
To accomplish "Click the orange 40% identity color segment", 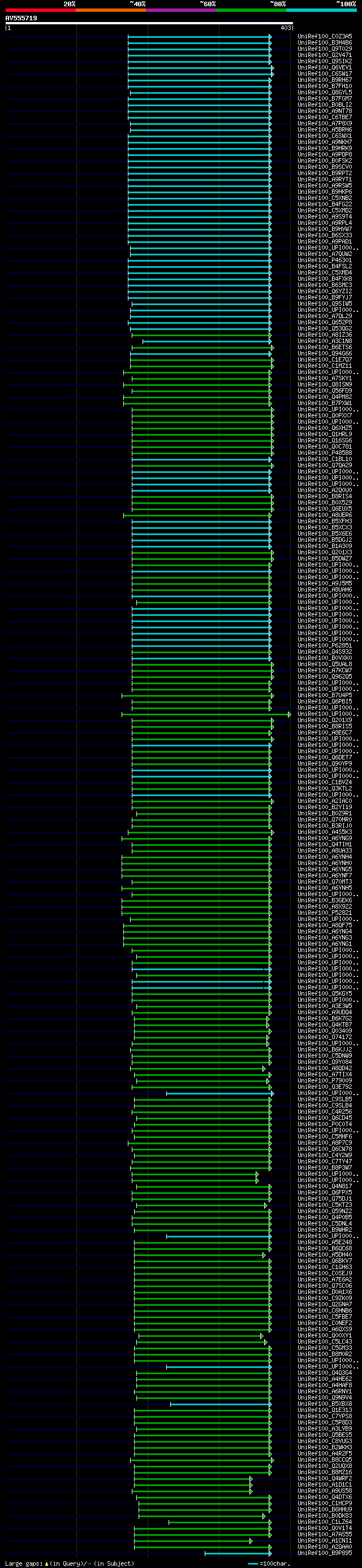I will pos(111,10).
